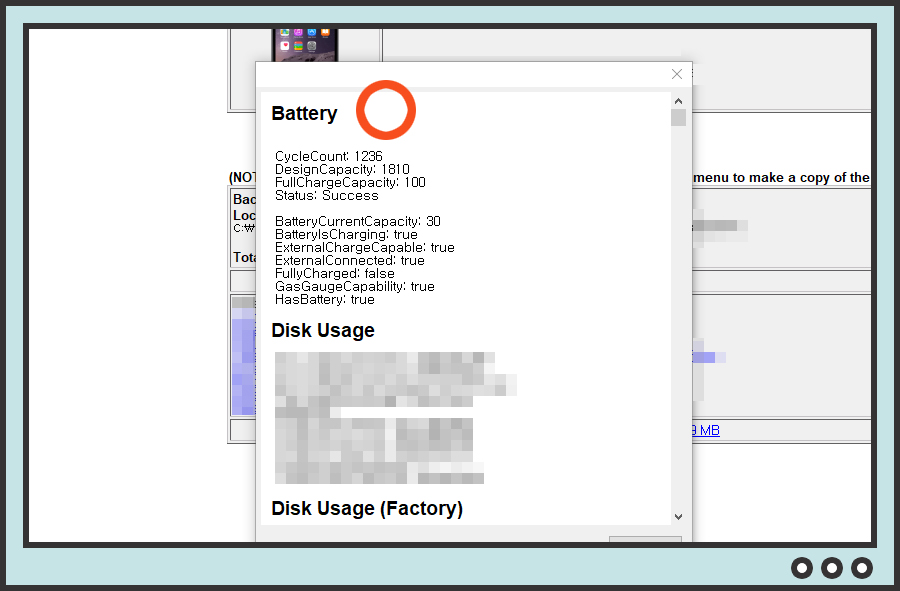Viewport: 900px width, 591px height.
Task: Select the iPhone home screen thumbnail
Action: [305, 45]
